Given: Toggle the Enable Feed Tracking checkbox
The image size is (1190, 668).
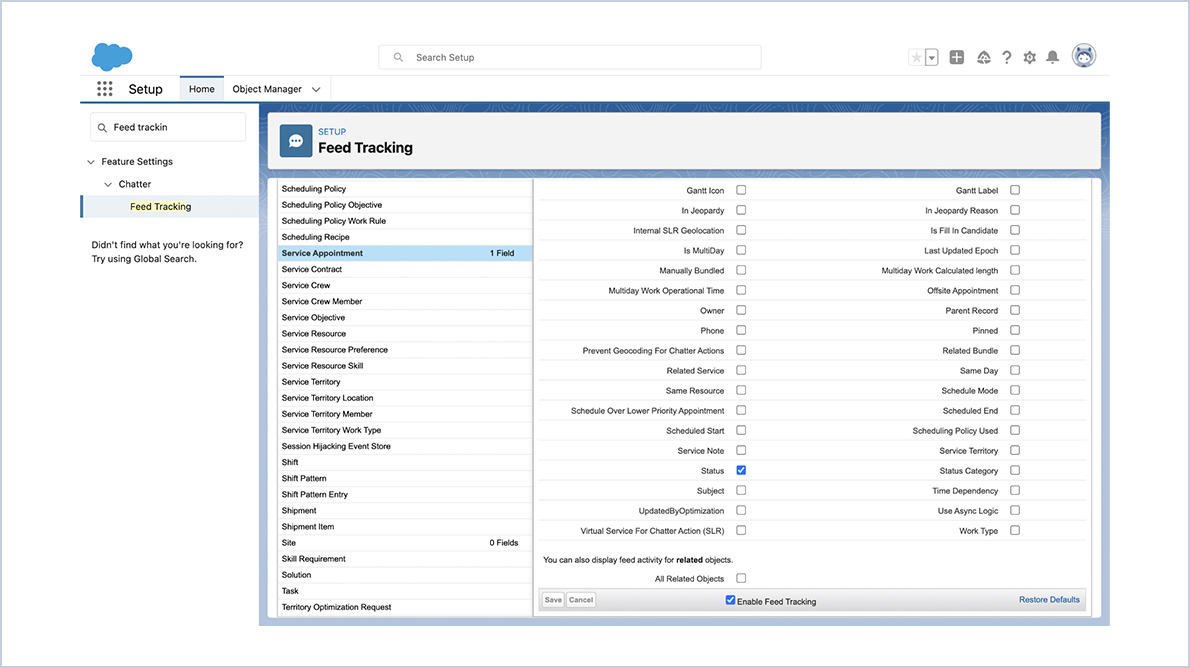Looking at the screenshot, I should pyautogui.click(x=731, y=600).
